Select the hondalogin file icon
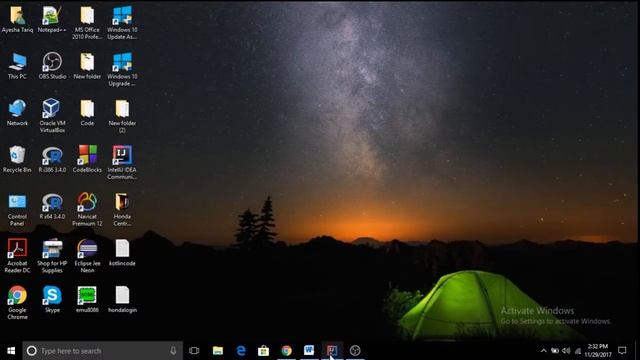This screenshot has width=640, height=360. coord(122,300)
